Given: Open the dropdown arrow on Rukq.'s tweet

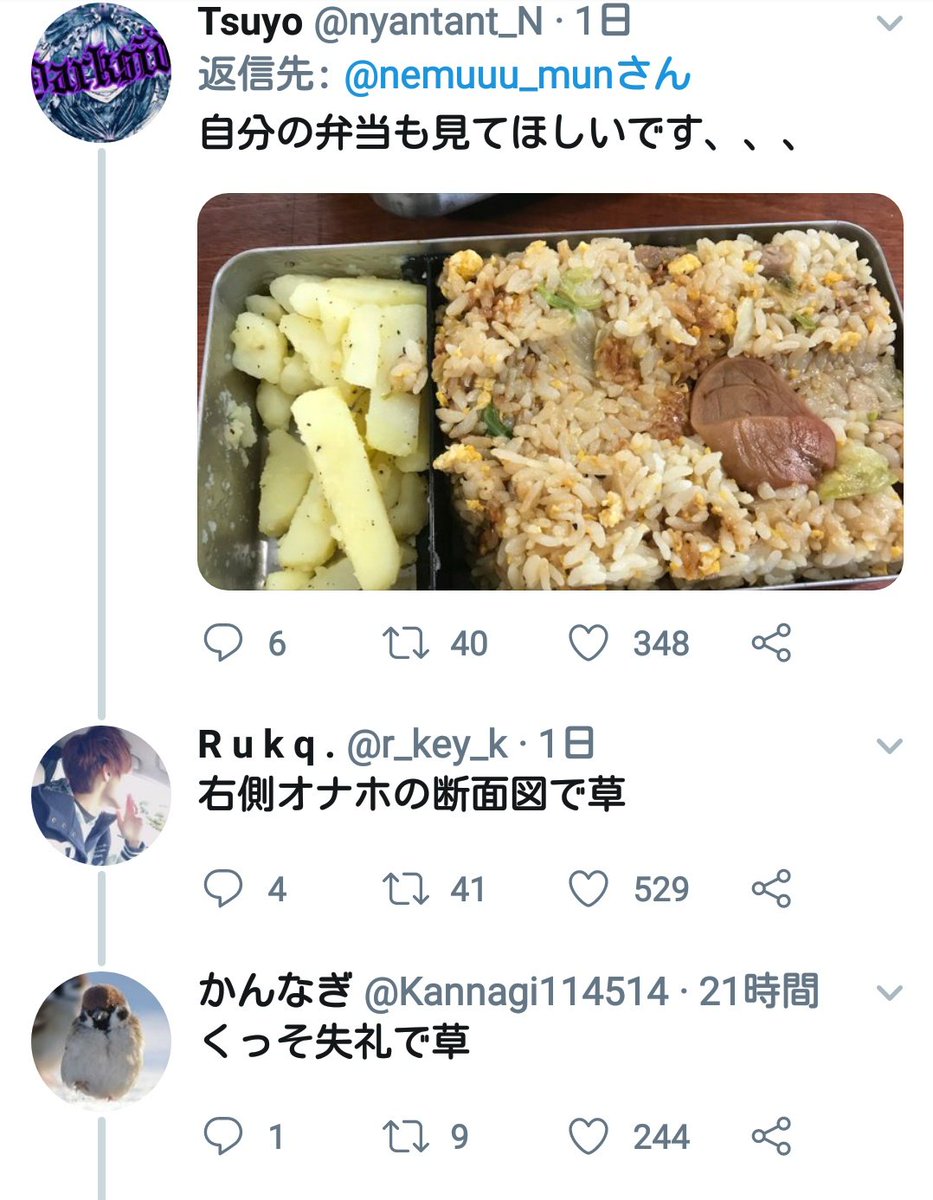Looking at the screenshot, I should [x=888, y=746].
